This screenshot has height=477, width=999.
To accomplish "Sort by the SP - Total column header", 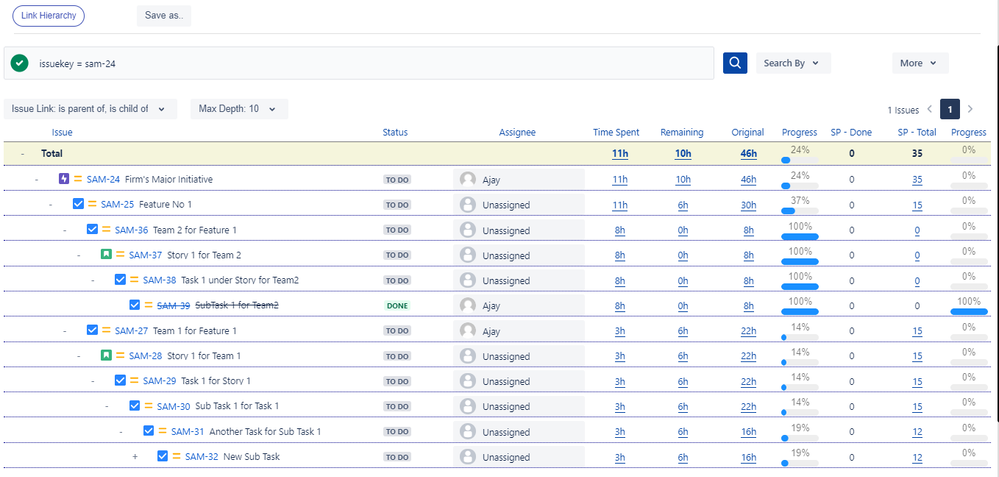I will (x=916, y=132).
